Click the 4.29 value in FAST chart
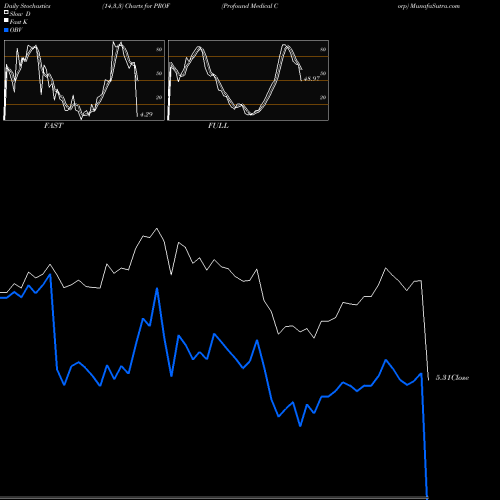The width and height of the screenshot is (500, 500). coord(146,115)
